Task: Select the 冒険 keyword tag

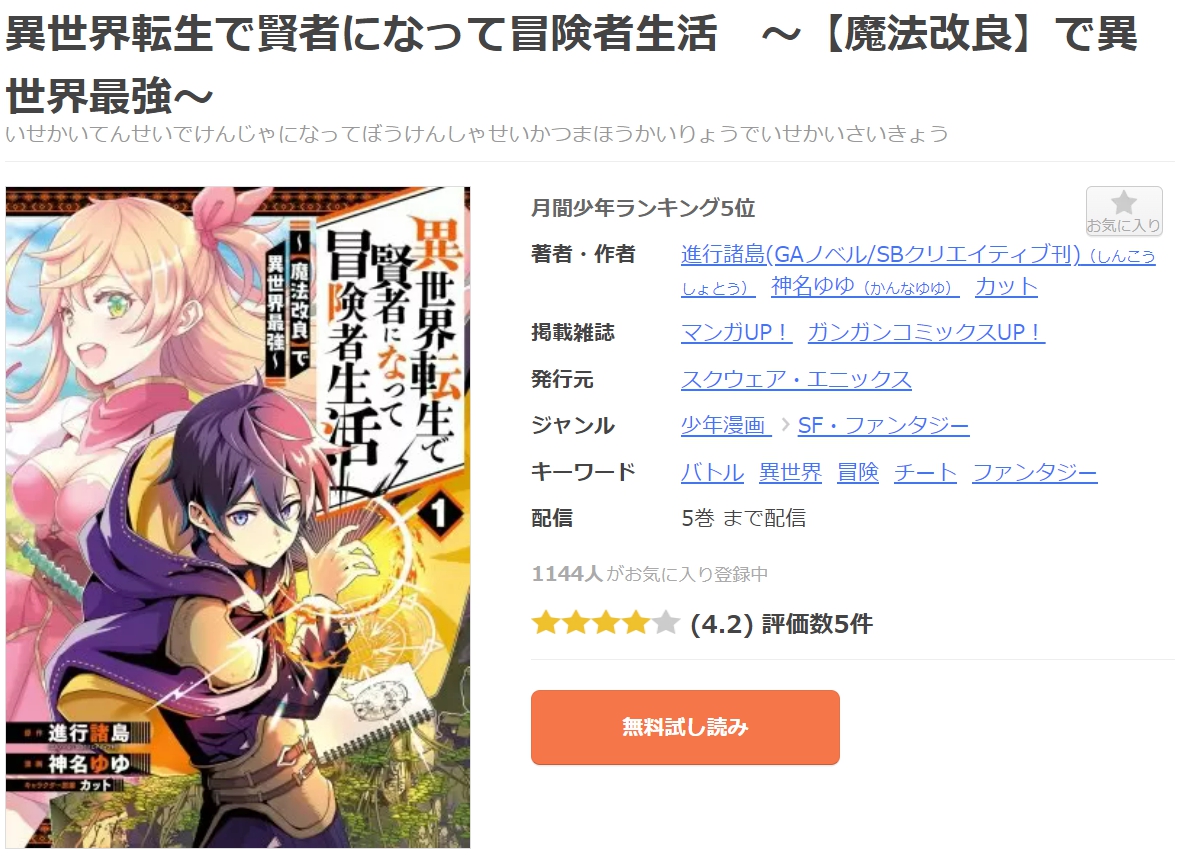Action: (858, 472)
